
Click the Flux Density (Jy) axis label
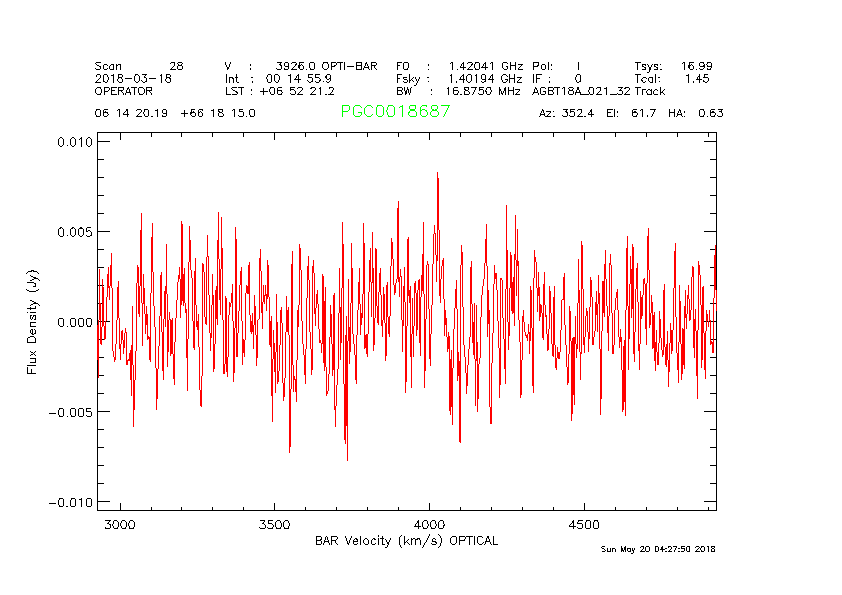pyautogui.click(x=32, y=326)
